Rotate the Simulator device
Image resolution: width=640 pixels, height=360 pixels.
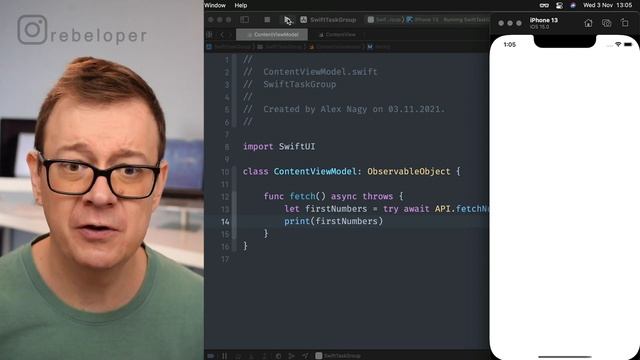click(624, 23)
